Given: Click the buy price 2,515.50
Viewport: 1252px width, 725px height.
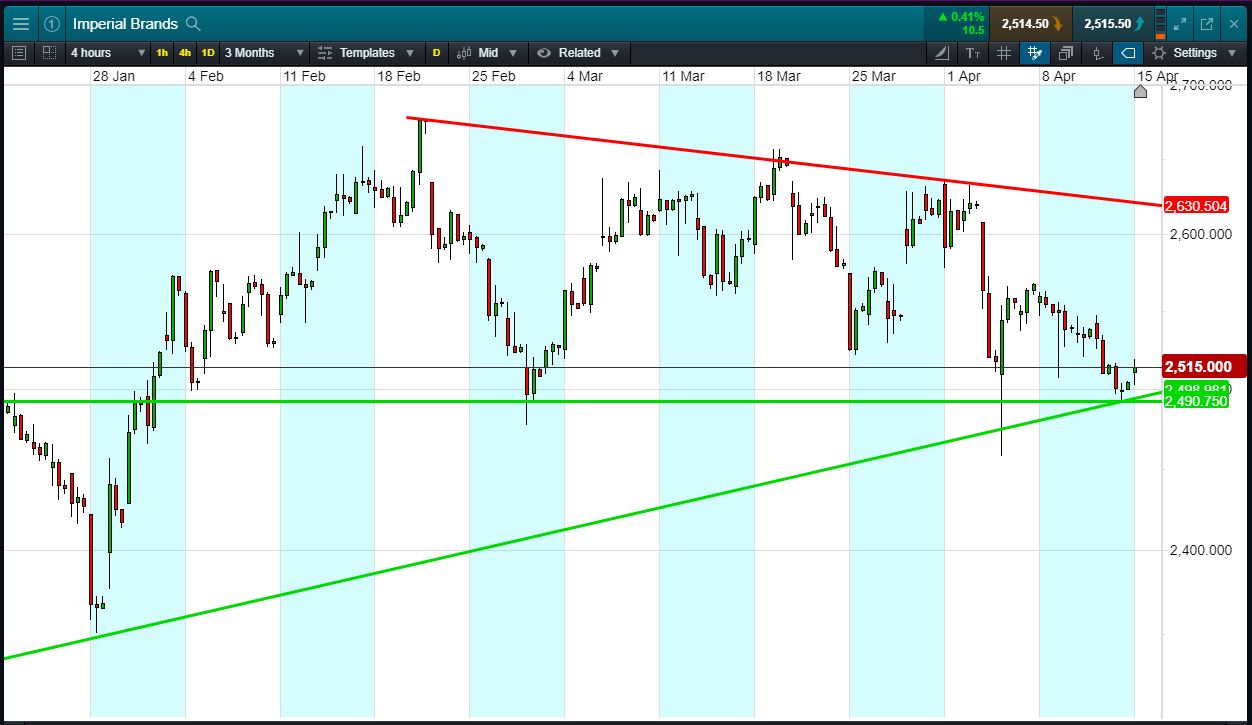Looking at the screenshot, I should 1114,23.
